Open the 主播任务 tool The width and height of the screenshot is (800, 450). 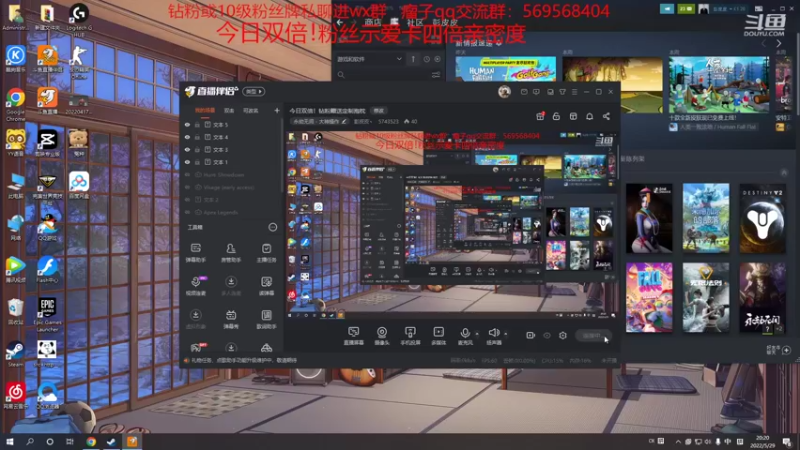(266, 252)
